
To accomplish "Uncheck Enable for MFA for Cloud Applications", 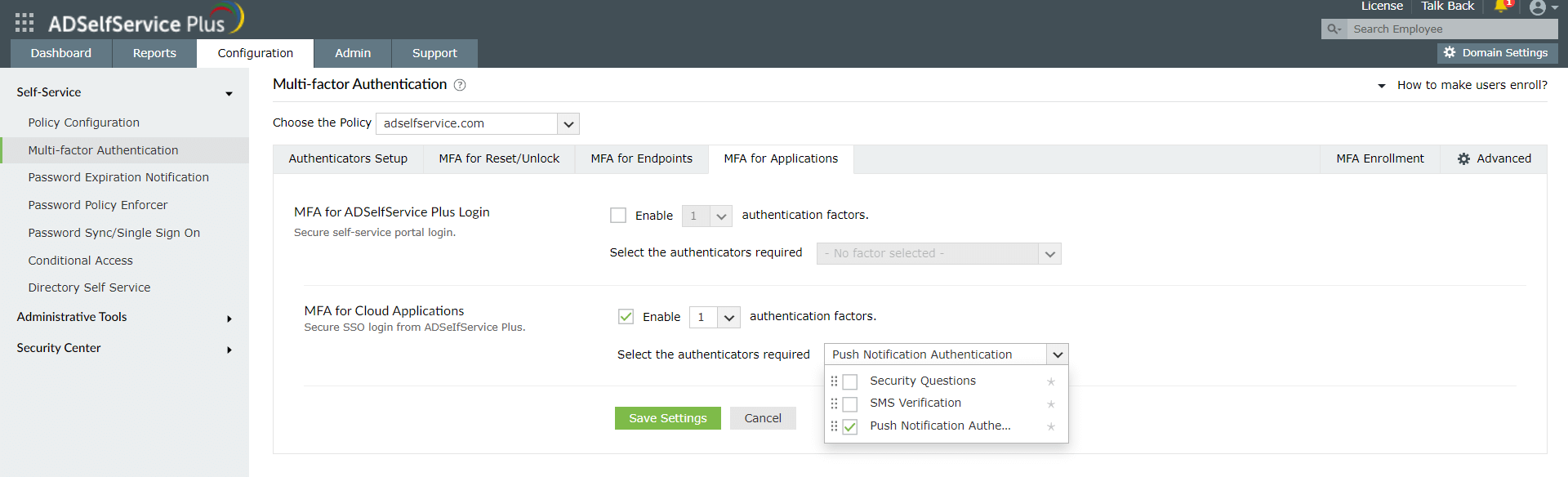I will click(x=626, y=317).
